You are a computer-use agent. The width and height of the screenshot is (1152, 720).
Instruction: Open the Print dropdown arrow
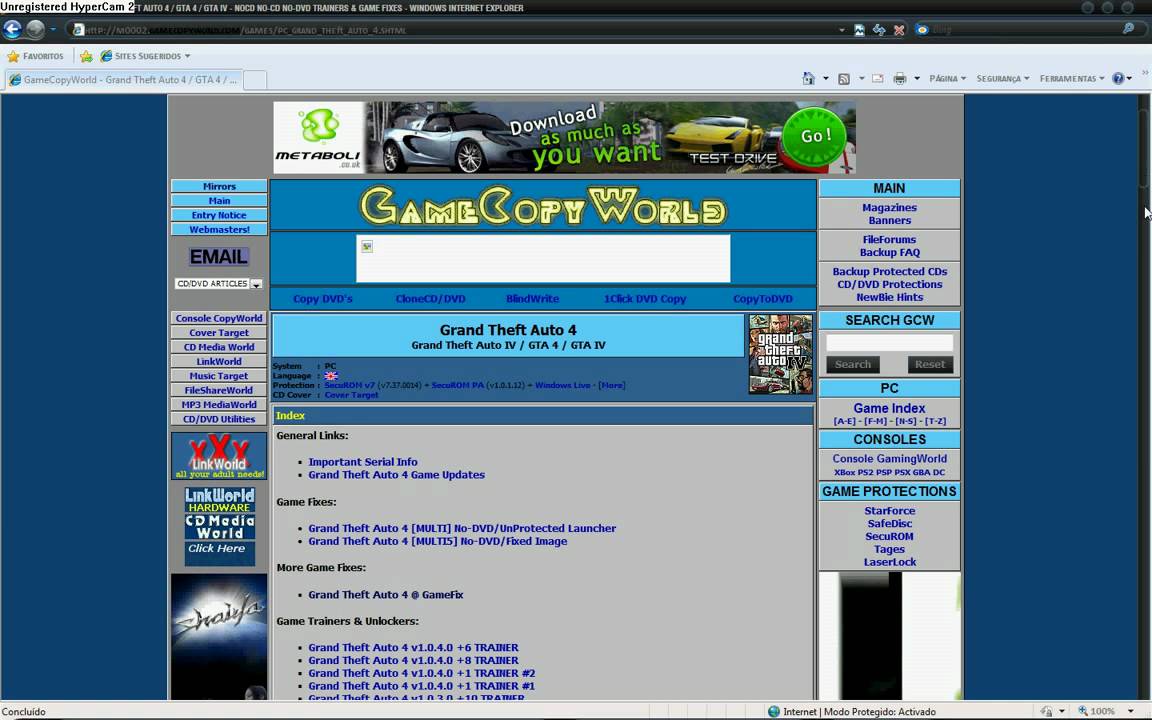coord(917,79)
